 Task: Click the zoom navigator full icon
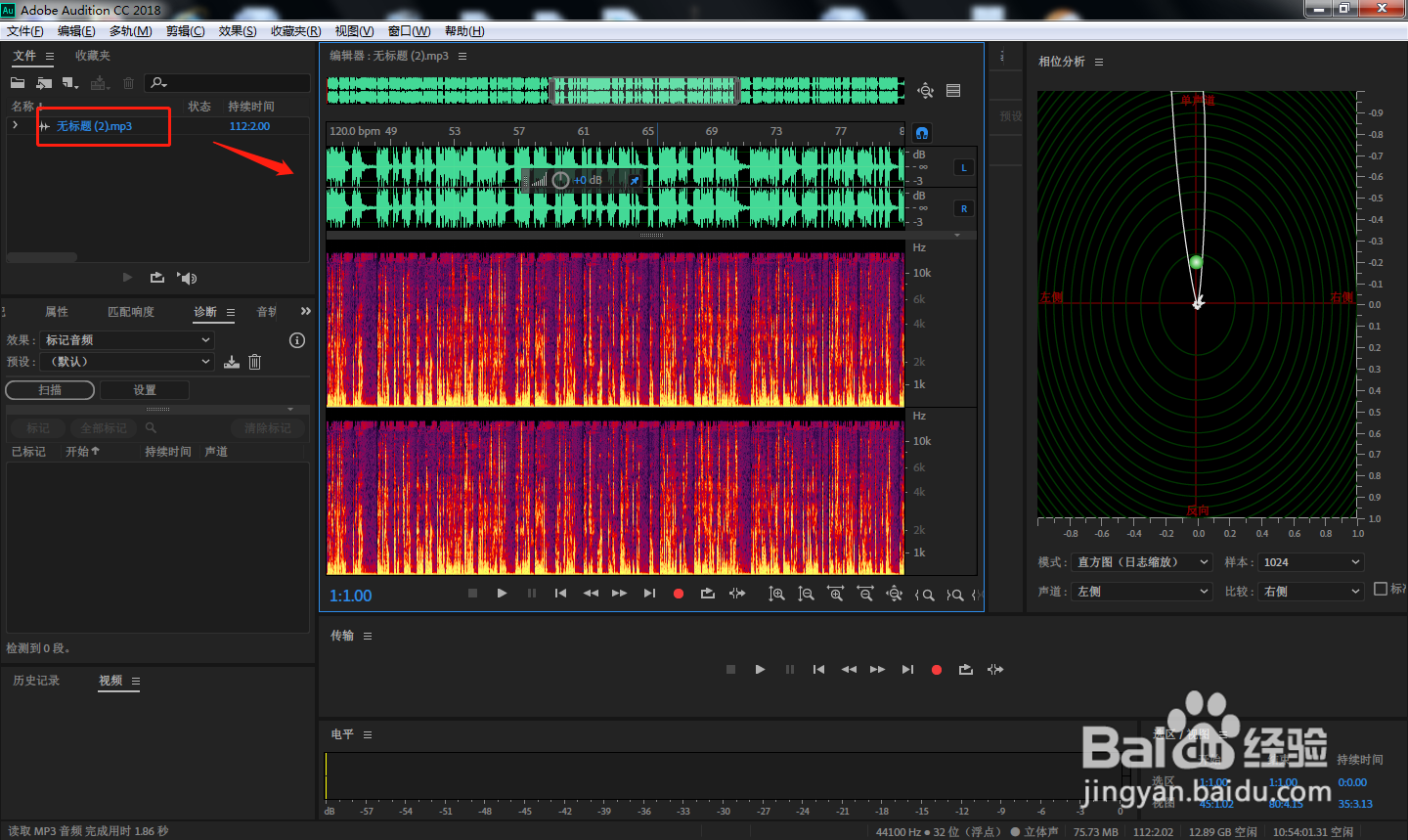click(x=925, y=91)
